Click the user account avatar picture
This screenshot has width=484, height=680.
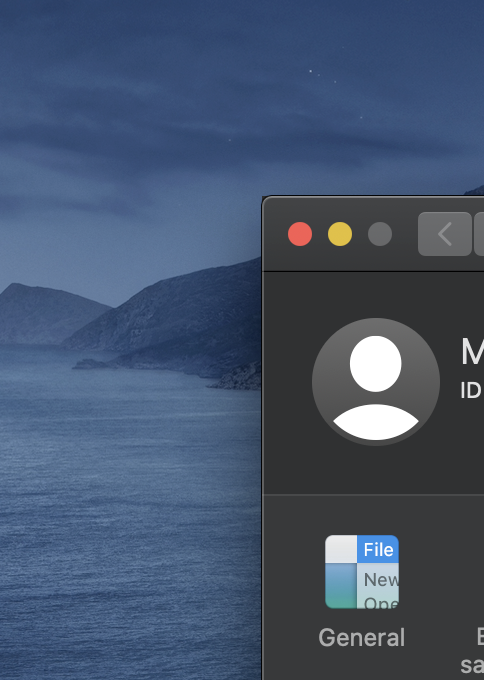376,382
